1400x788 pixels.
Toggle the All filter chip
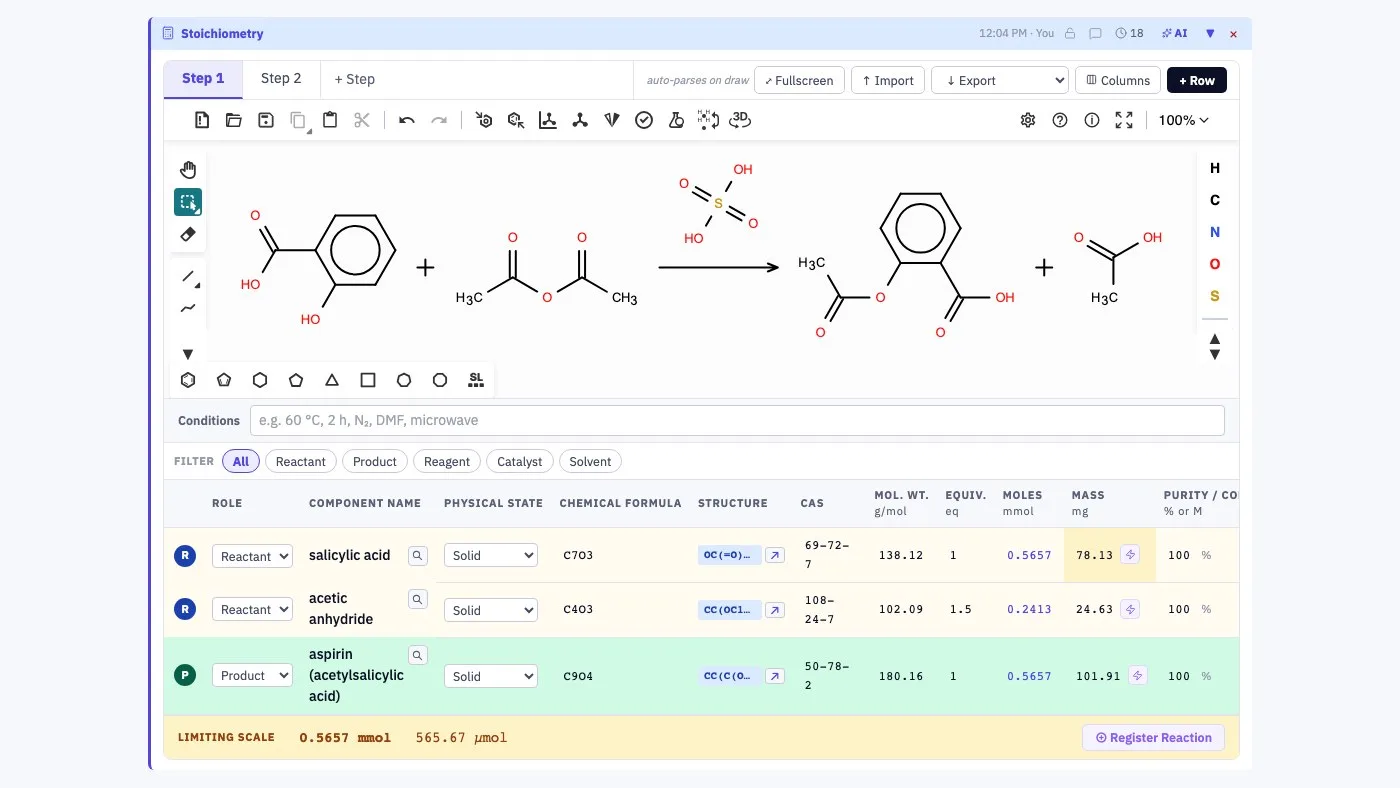coord(241,461)
